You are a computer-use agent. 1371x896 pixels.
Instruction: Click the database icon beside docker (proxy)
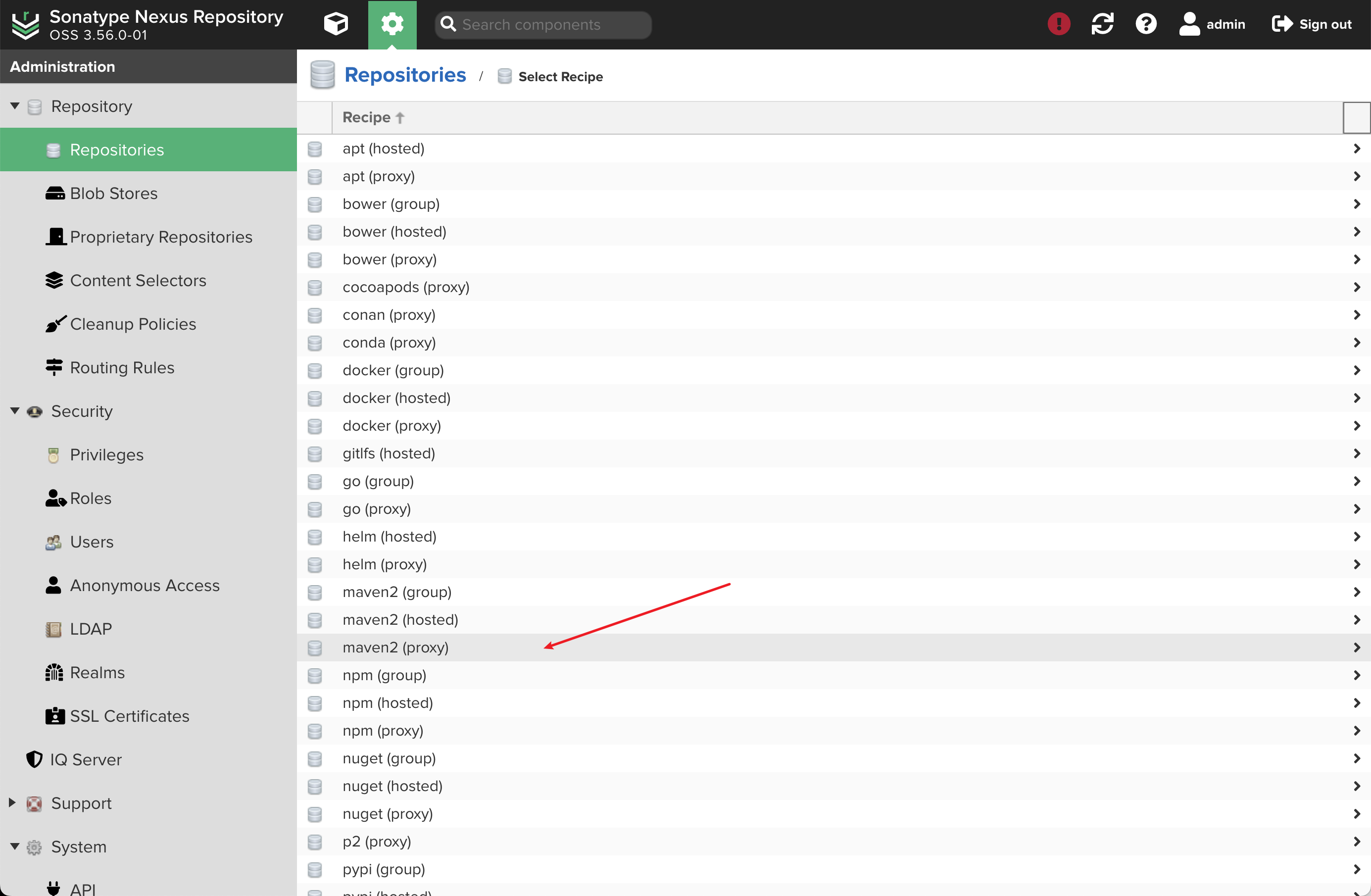(x=314, y=426)
